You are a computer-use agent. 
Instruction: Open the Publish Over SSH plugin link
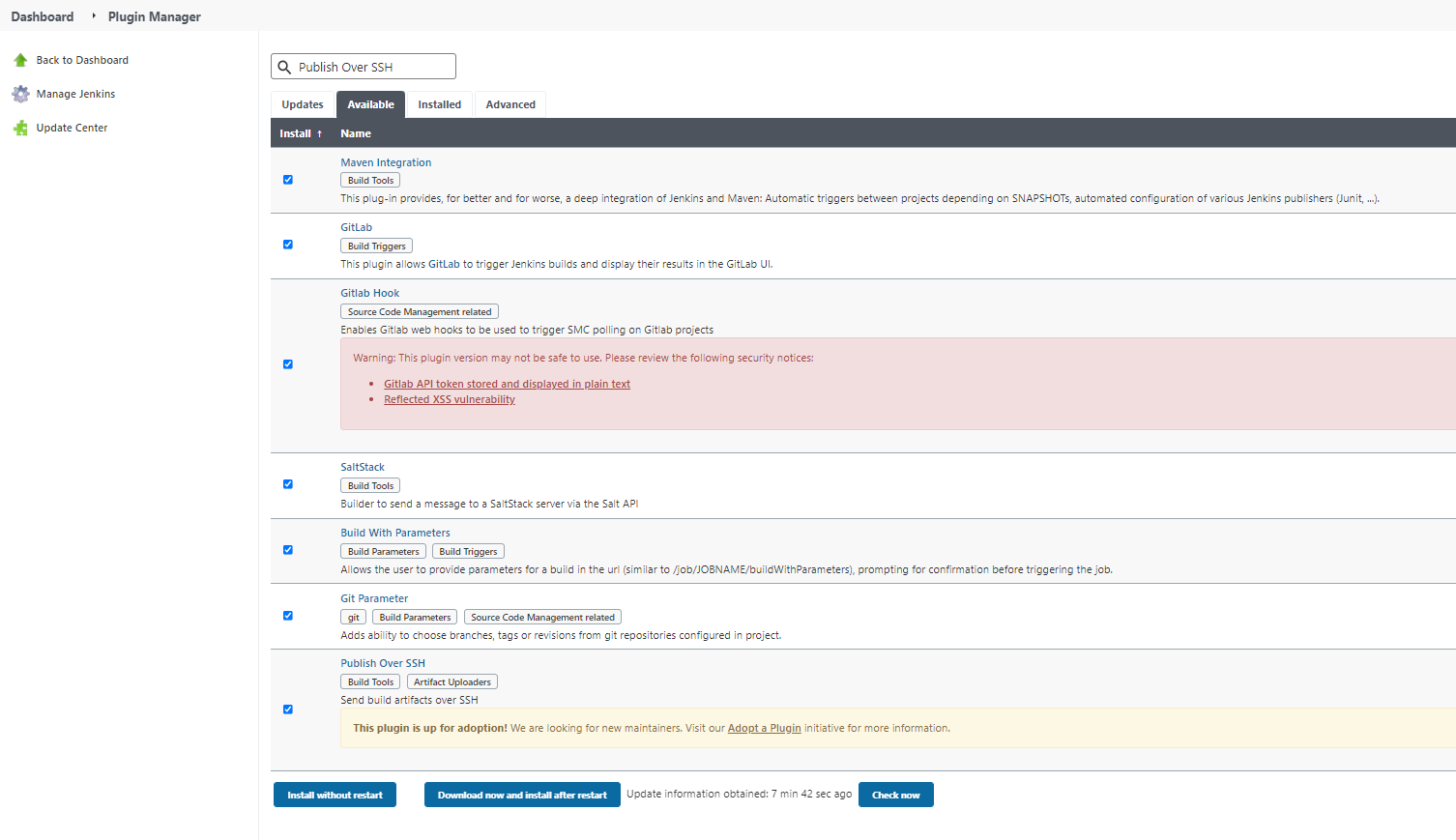pos(383,663)
